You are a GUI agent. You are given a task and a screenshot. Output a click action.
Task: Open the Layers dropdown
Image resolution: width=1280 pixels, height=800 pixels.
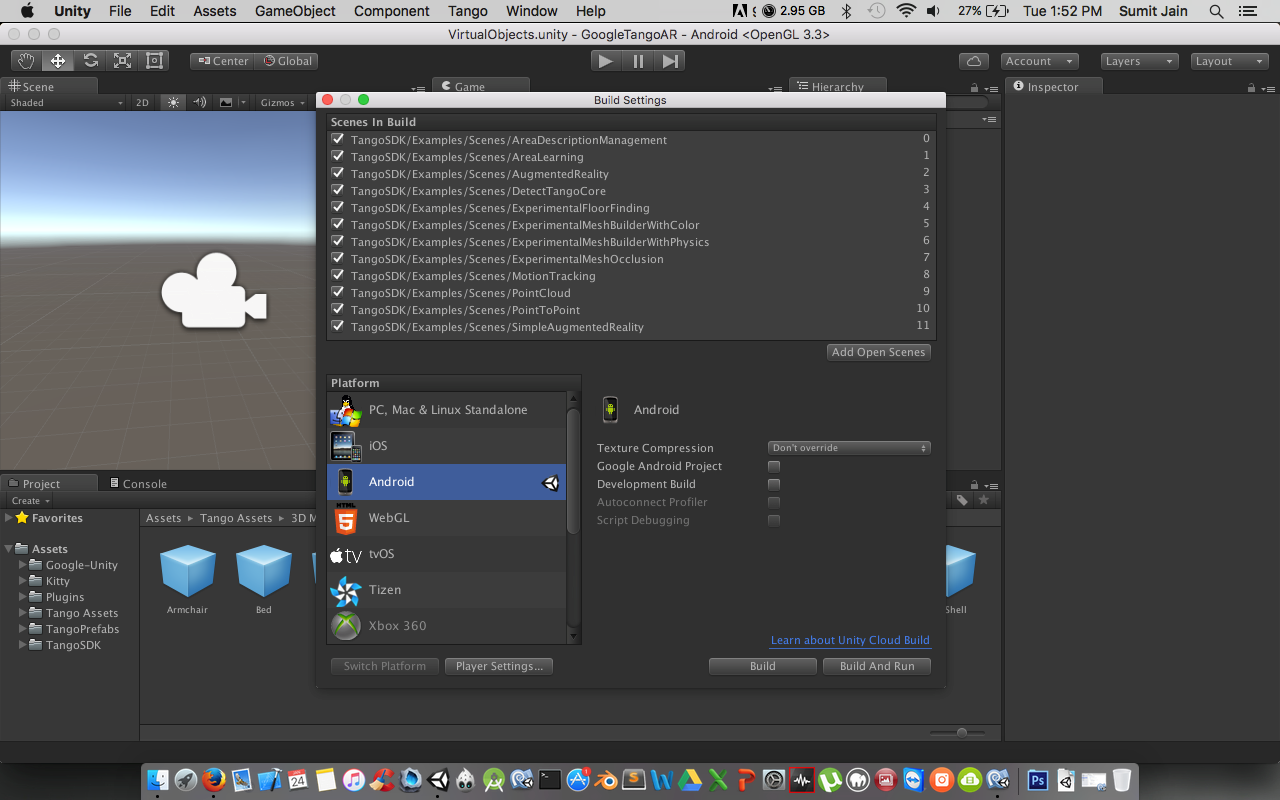click(x=1140, y=61)
